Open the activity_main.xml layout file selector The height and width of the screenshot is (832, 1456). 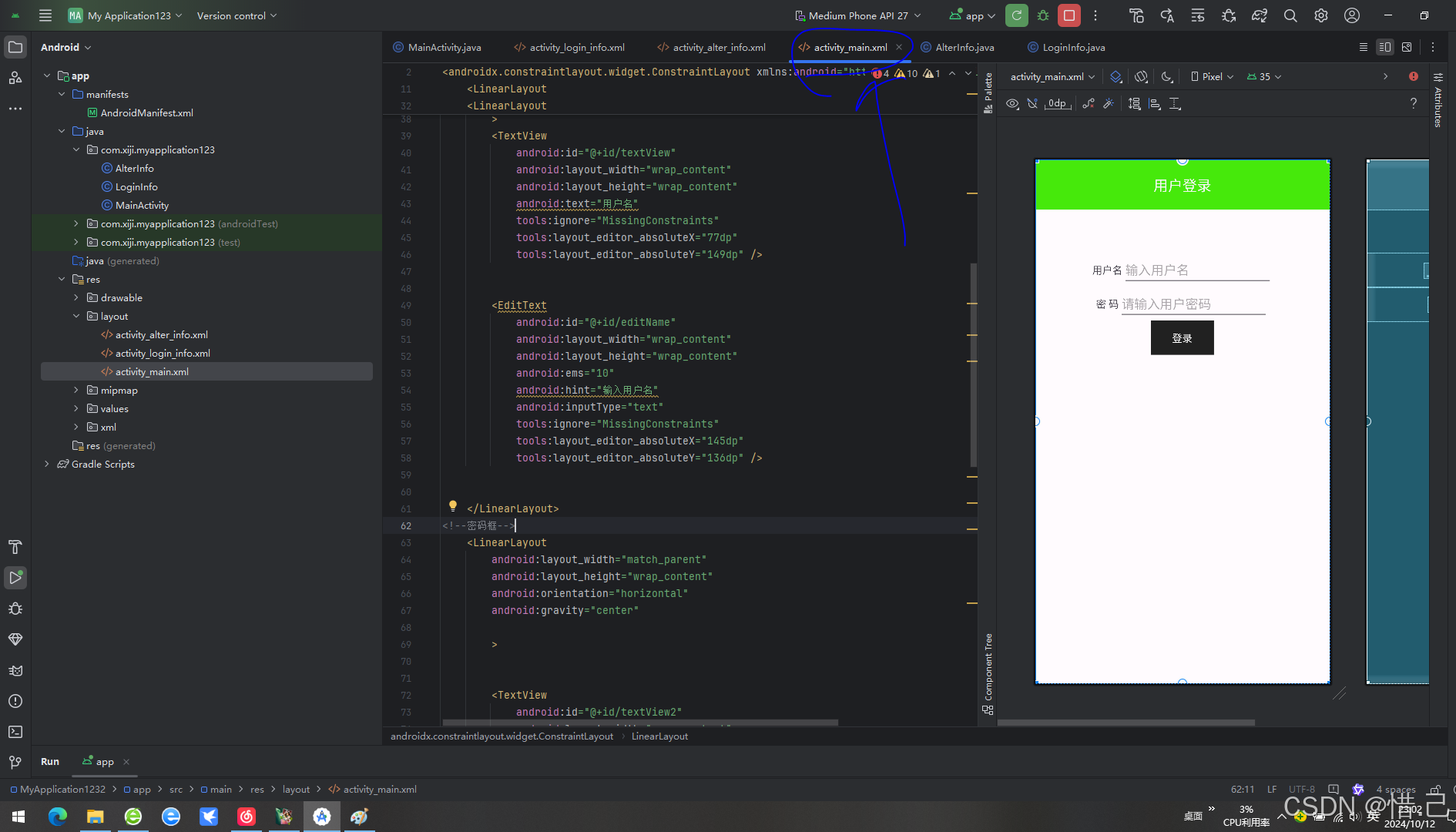point(1052,76)
